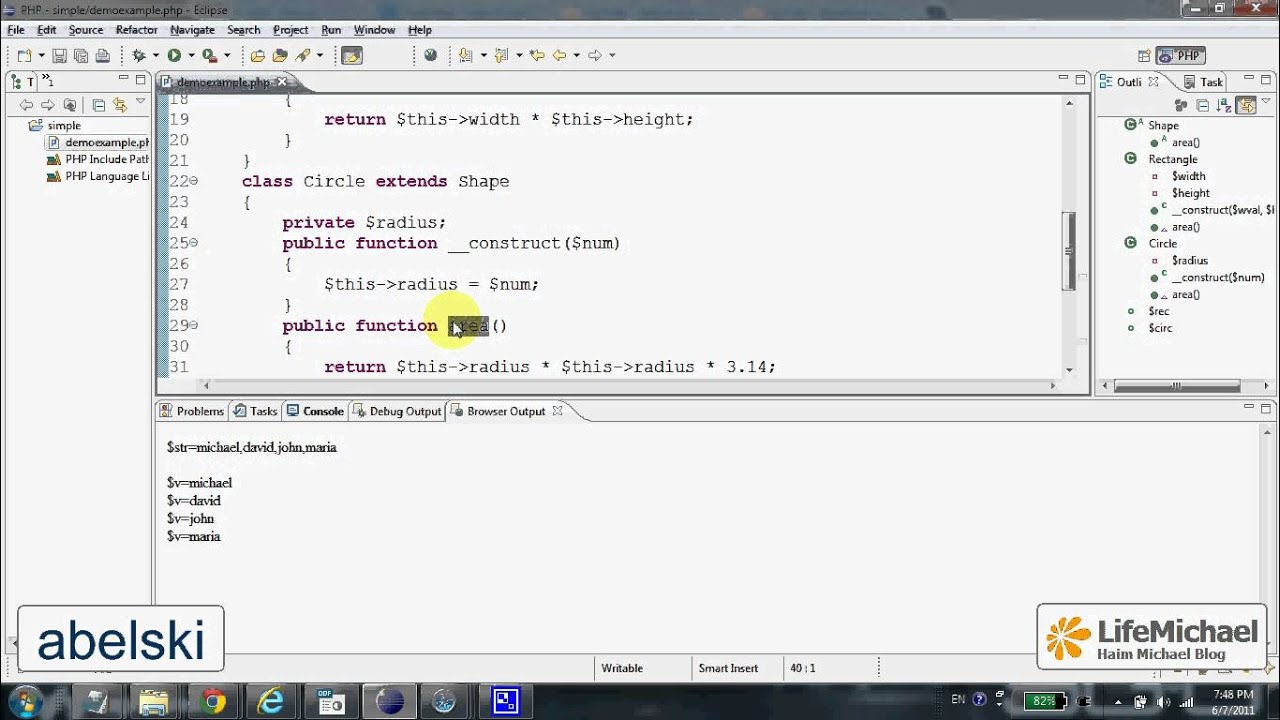
Task: Open the Refactor menu
Action: [x=137, y=30]
